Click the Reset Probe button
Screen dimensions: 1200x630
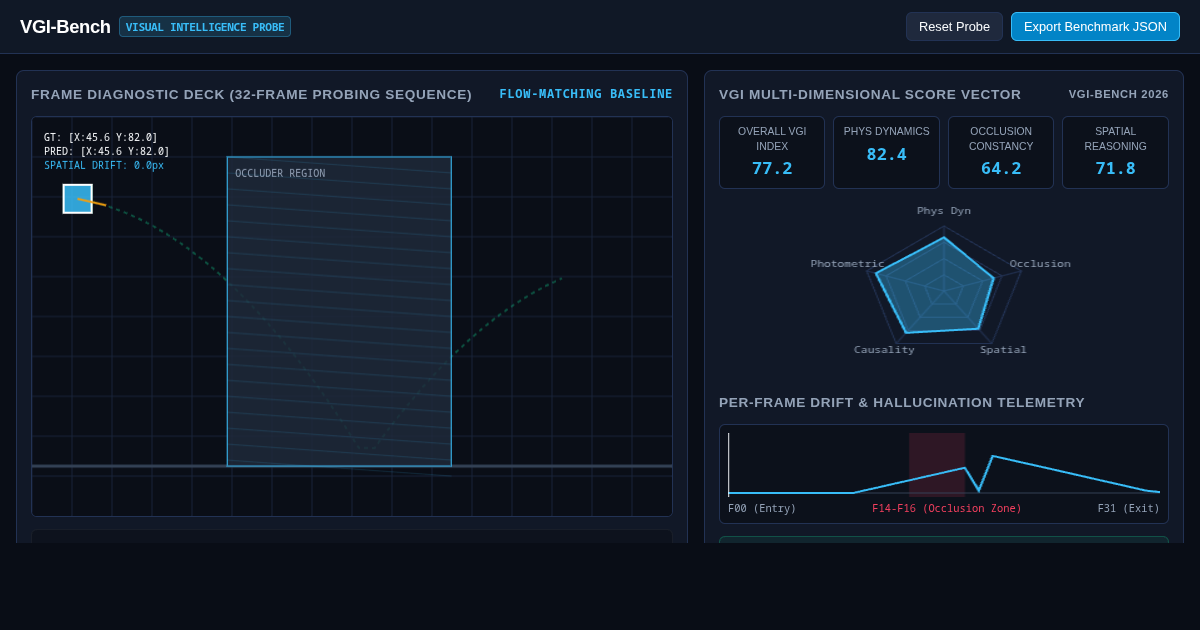pyautogui.click(x=954, y=27)
